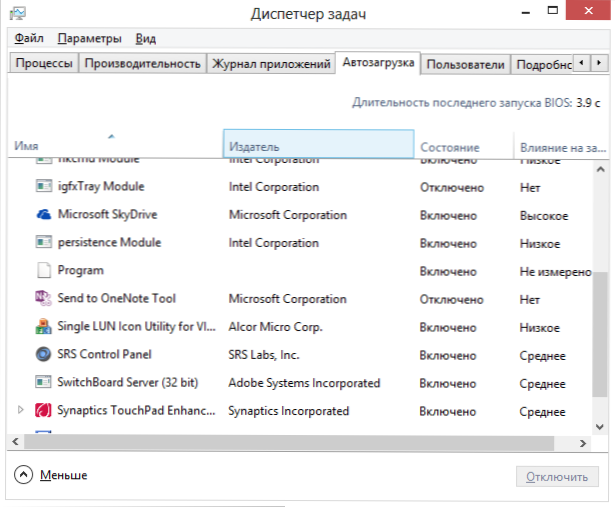Click Intel Corporation publisher of persistence Module

[273, 243]
